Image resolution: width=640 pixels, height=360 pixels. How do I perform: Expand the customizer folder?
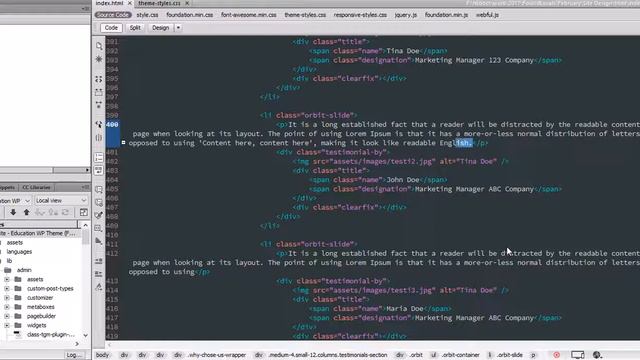point(7,298)
